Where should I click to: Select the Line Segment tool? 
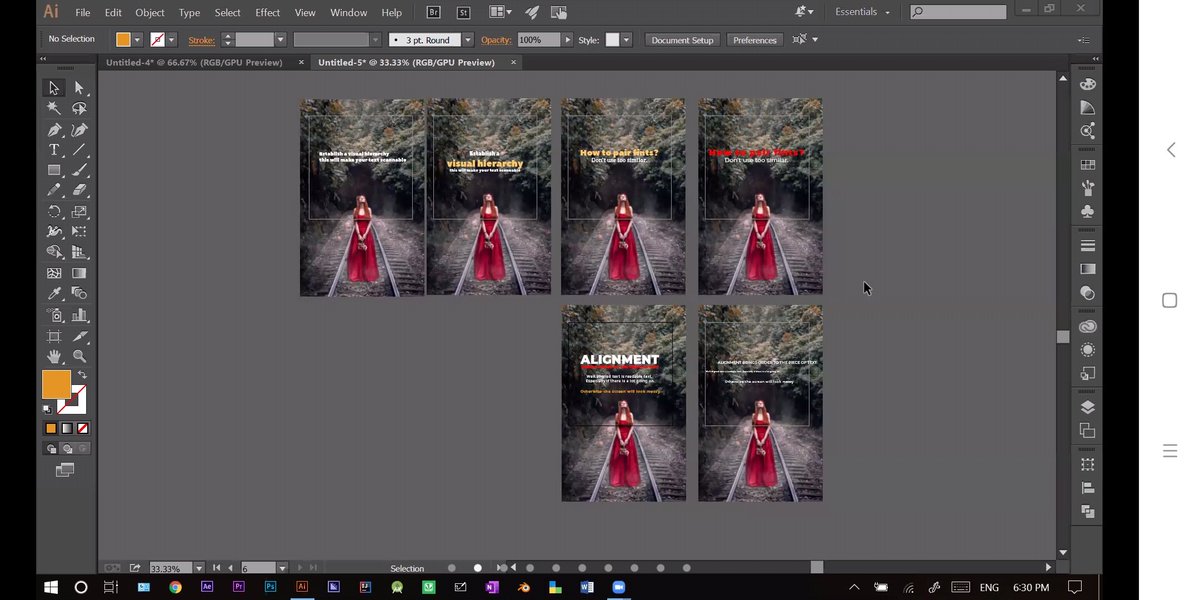(79, 150)
